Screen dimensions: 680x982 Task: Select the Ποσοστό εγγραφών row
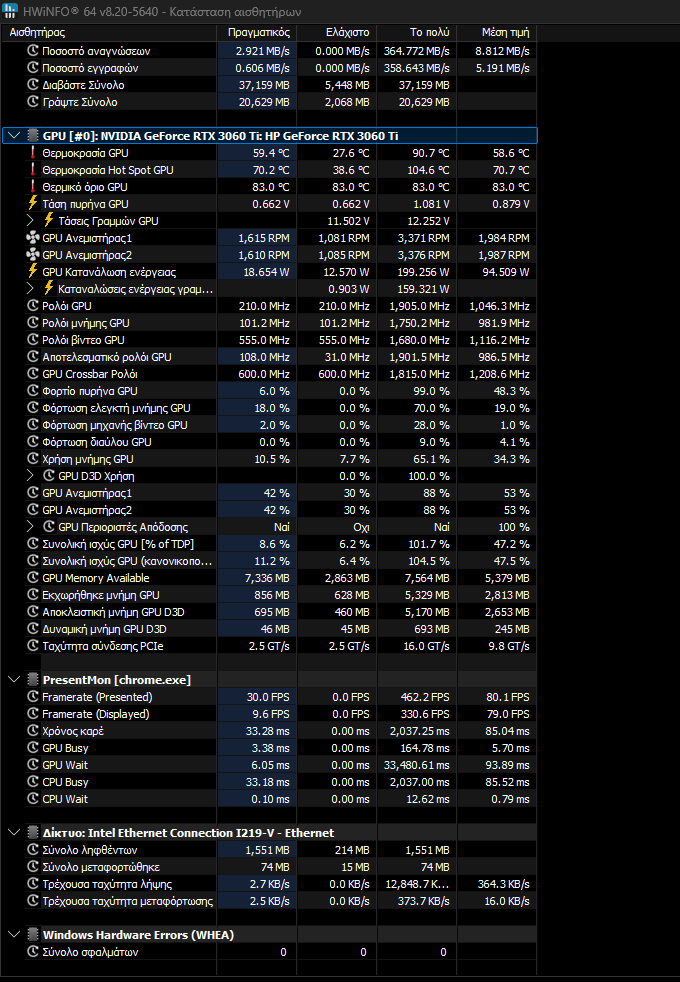[x=270, y=68]
